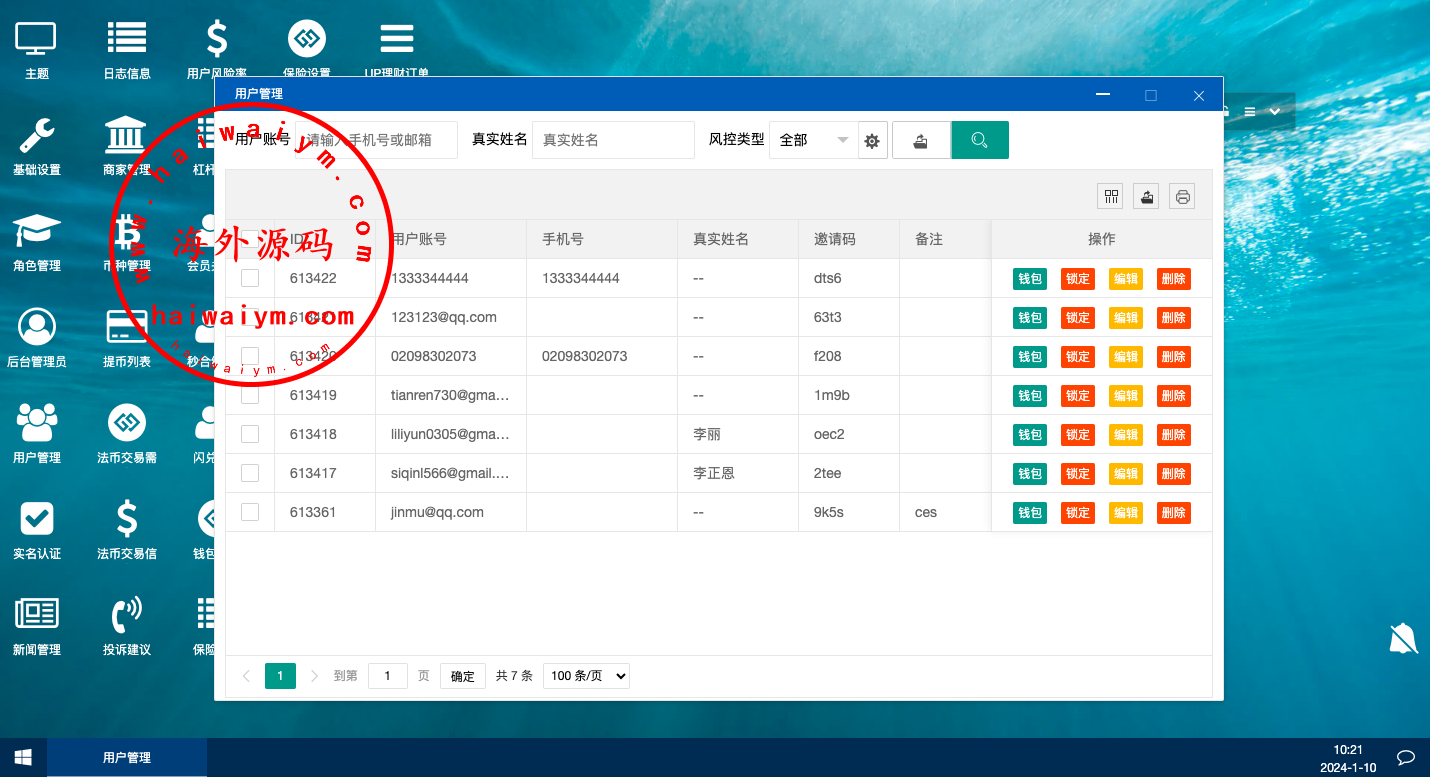Image resolution: width=1430 pixels, height=777 pixels.
Task: Click the print icon in table toolbar
Action: (x=1182, y=197)
